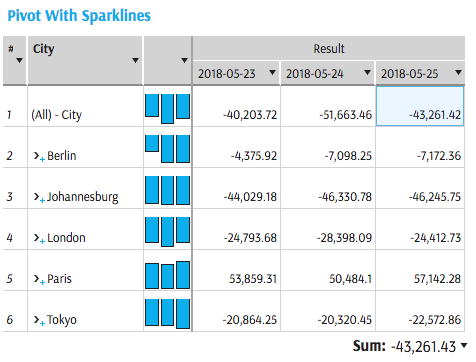The height and width of the screenshot is (362, 476).
Task: Open the sparkline column dropdown arrow
Action: tap(184, 60)
